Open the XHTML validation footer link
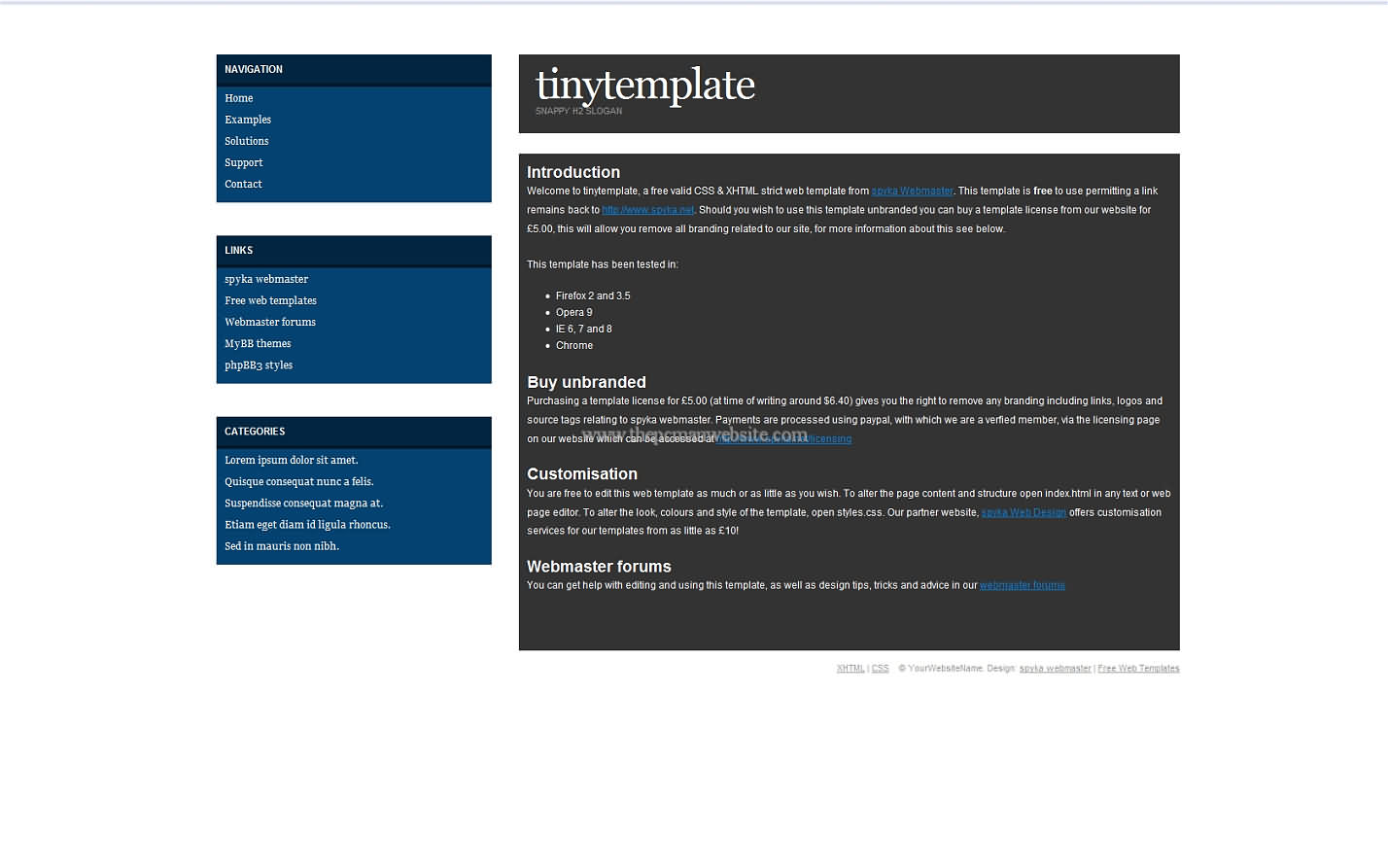 [x=850, y=669]
